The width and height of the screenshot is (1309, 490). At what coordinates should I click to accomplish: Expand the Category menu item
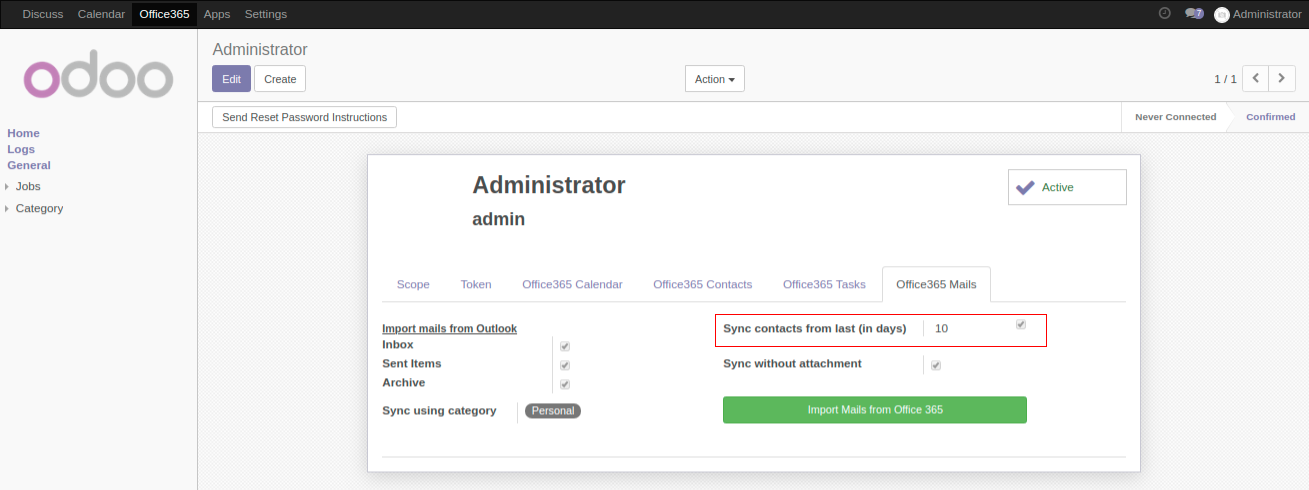[39, 208]
